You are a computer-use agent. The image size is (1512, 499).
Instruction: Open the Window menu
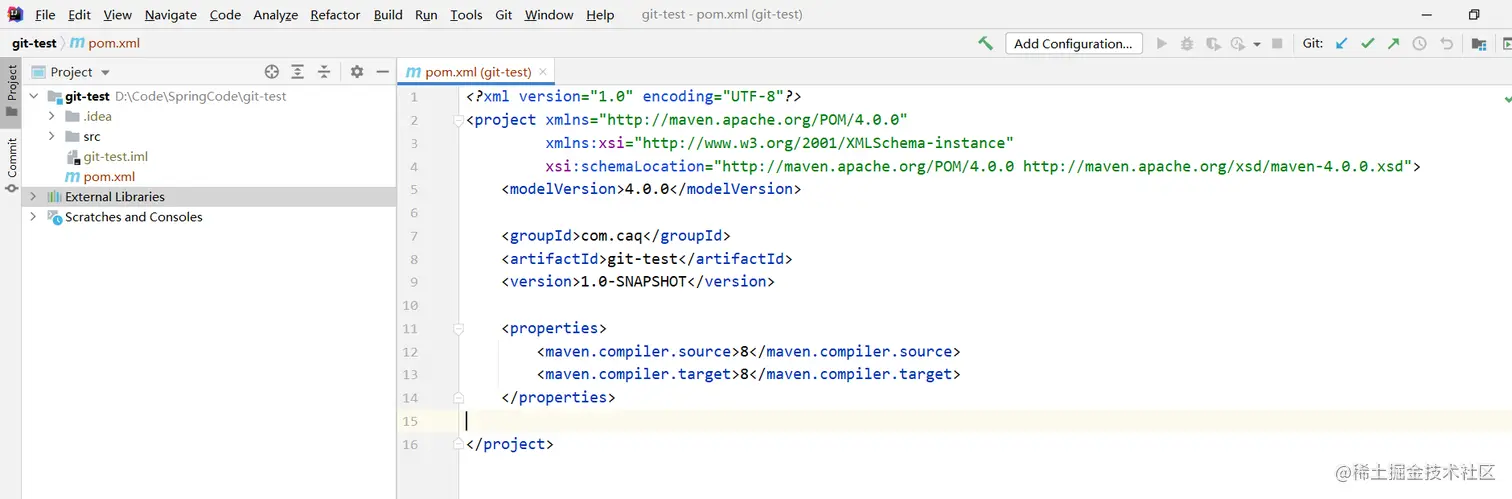tap(549, 15)
